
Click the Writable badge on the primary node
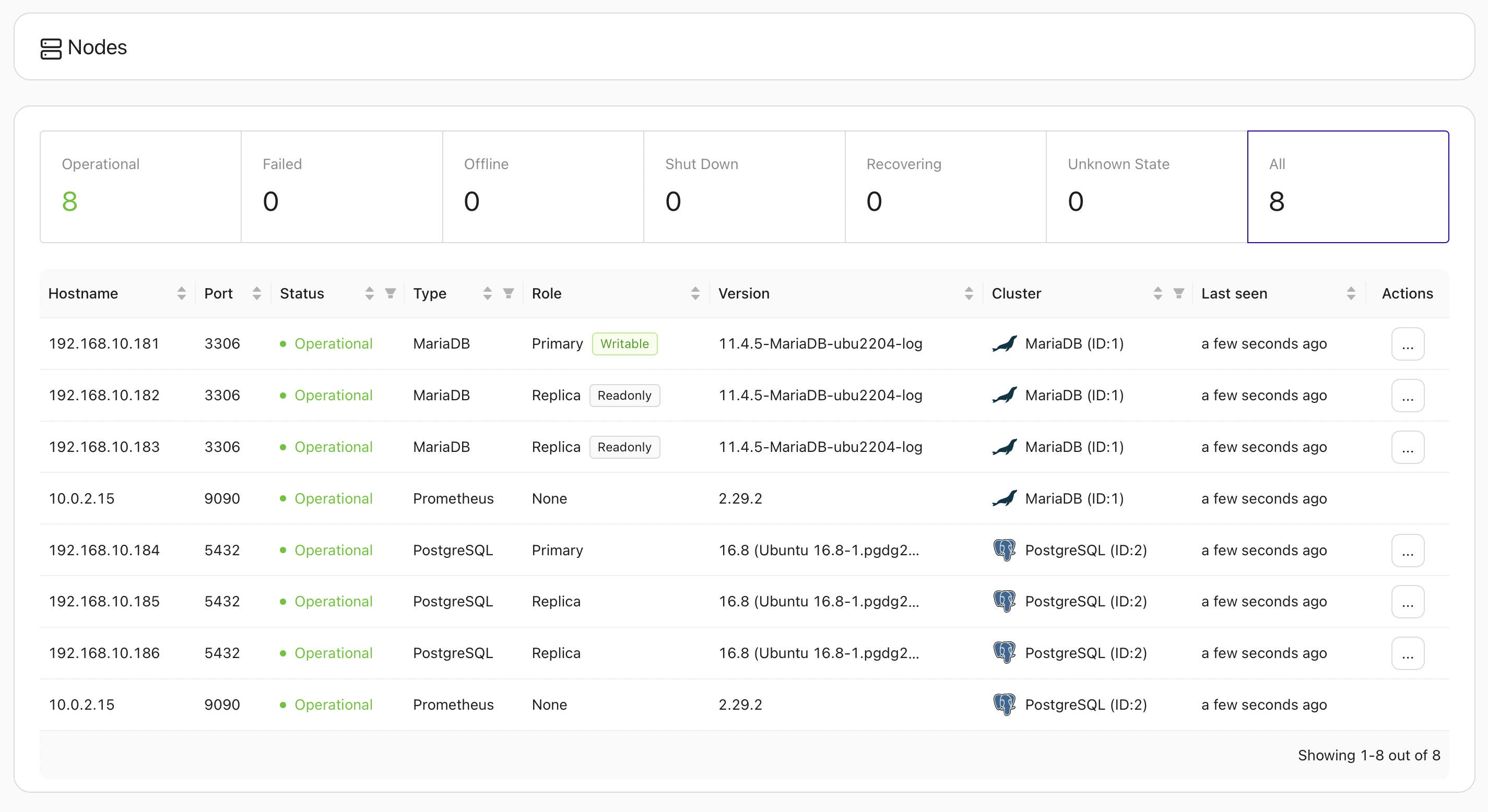tap(624, 343)
